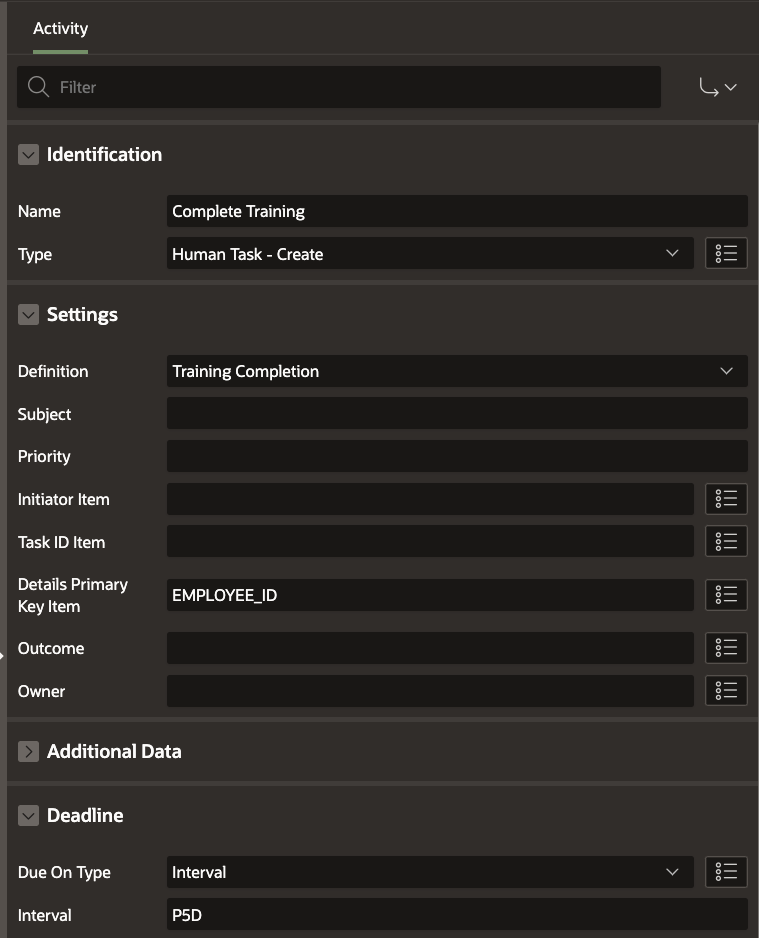The image size is (759, 938).
Task: Open the Definition dropdown
Action: pos(457,371)
